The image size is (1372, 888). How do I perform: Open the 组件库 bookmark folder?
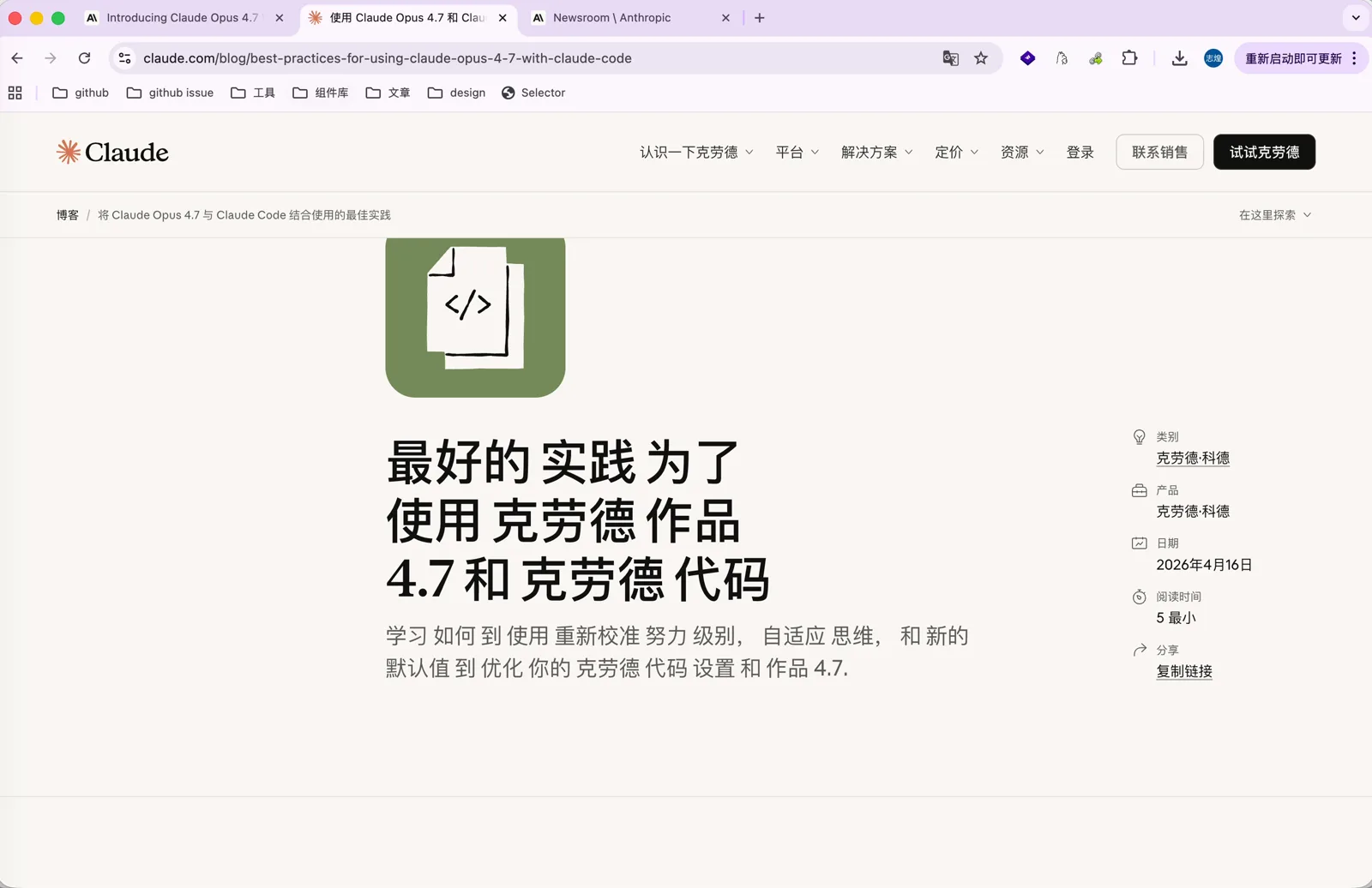click(320, 93)
